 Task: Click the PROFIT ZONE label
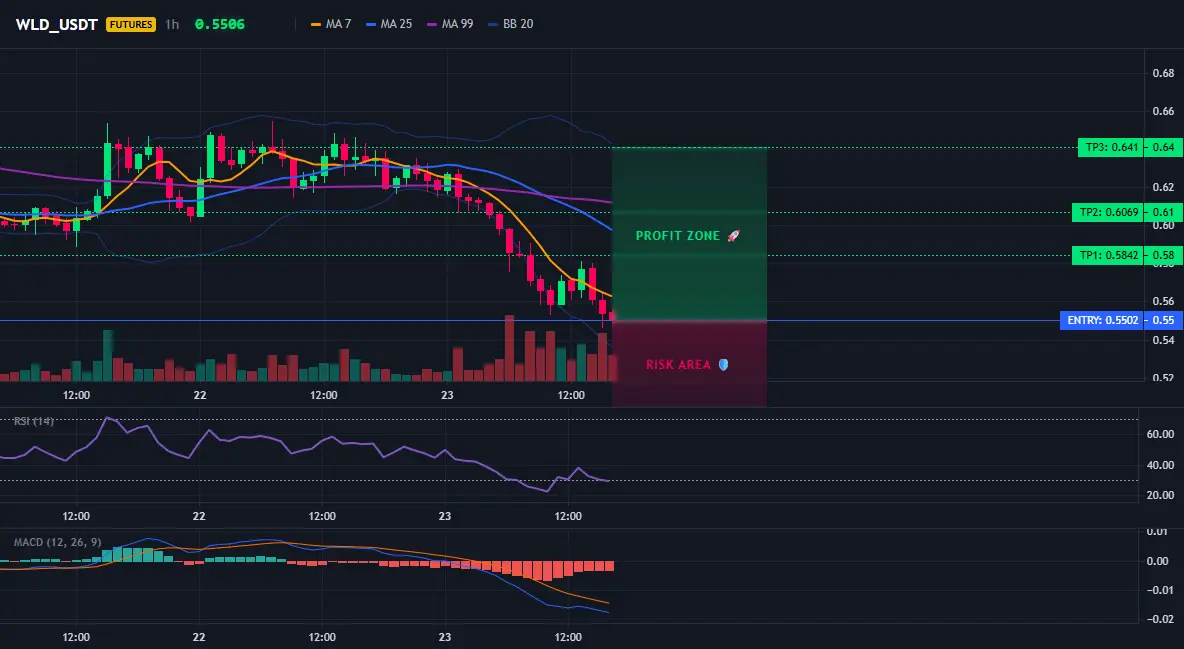tap(677, 236)
